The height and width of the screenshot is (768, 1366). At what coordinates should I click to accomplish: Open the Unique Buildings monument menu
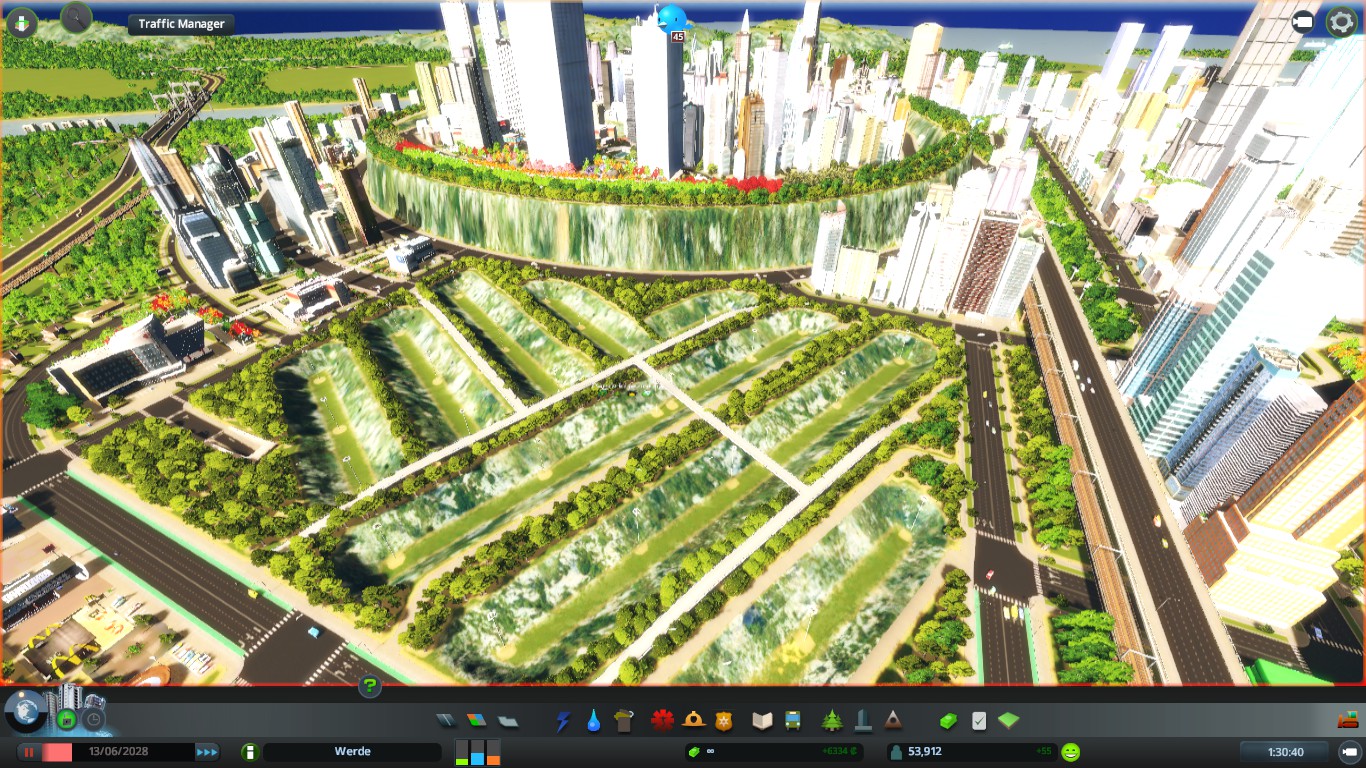(x=862, y=720)
